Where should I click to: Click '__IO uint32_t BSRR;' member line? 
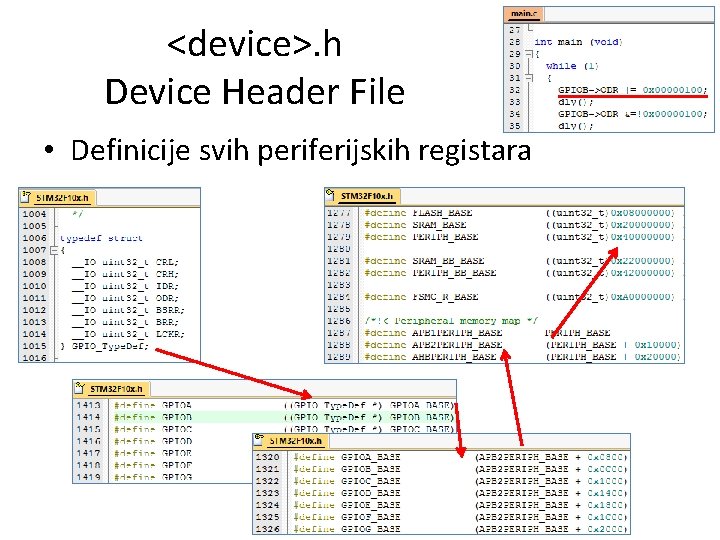[128, 310]
